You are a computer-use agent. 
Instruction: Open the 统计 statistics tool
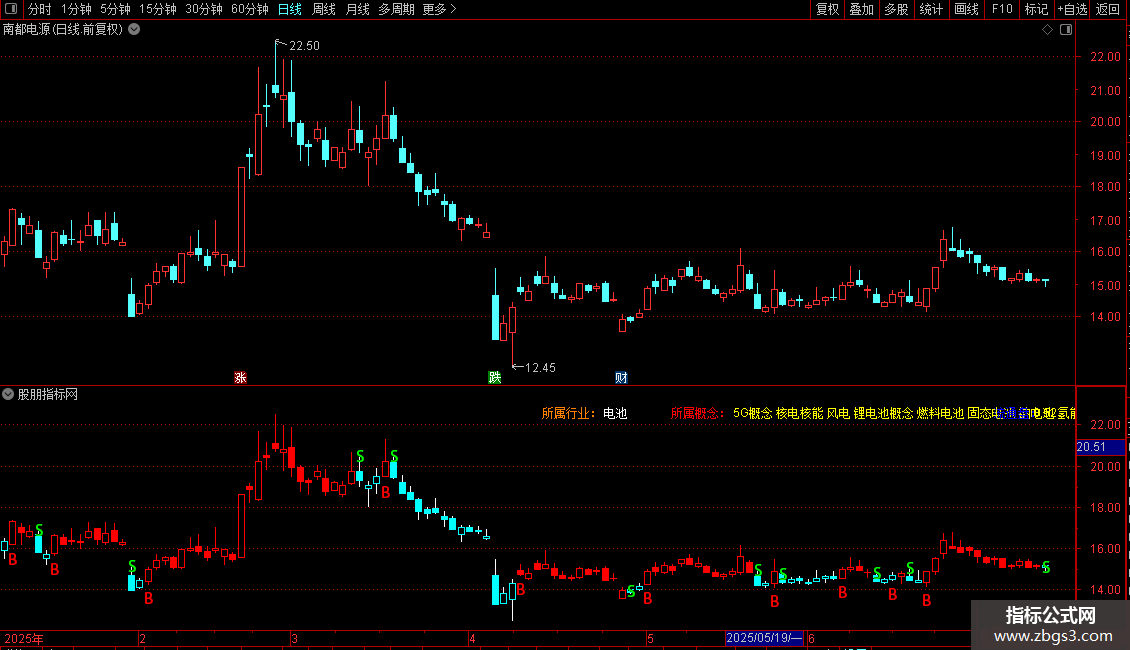tap(931, 9)
